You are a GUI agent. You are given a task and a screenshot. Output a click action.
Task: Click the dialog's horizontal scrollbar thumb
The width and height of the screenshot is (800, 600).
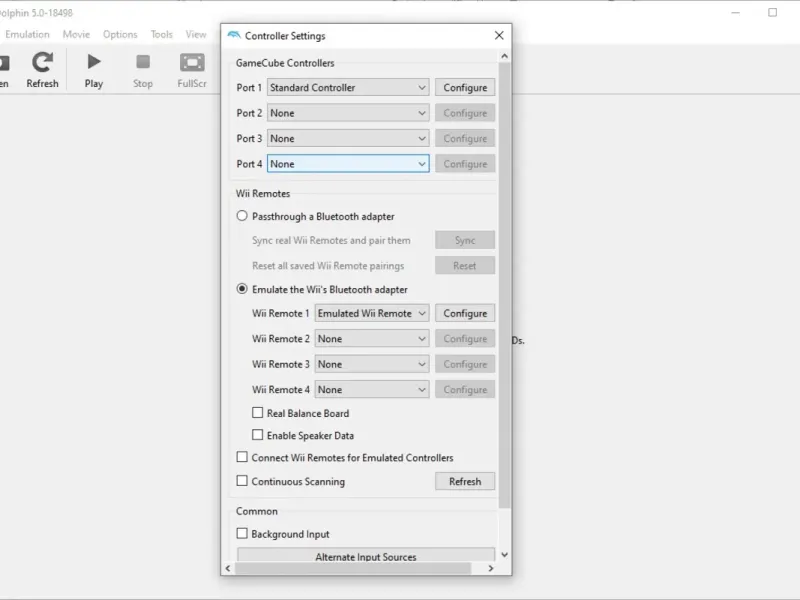(x=353, y=568)
